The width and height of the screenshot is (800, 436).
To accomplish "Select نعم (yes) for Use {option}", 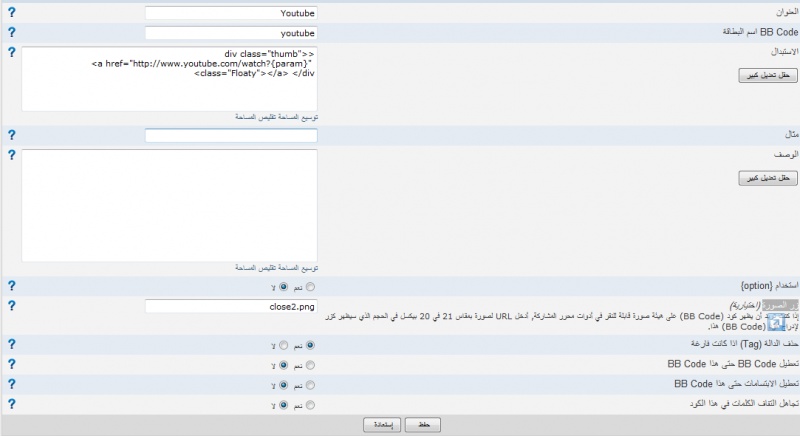I will [x=309, y=287].
